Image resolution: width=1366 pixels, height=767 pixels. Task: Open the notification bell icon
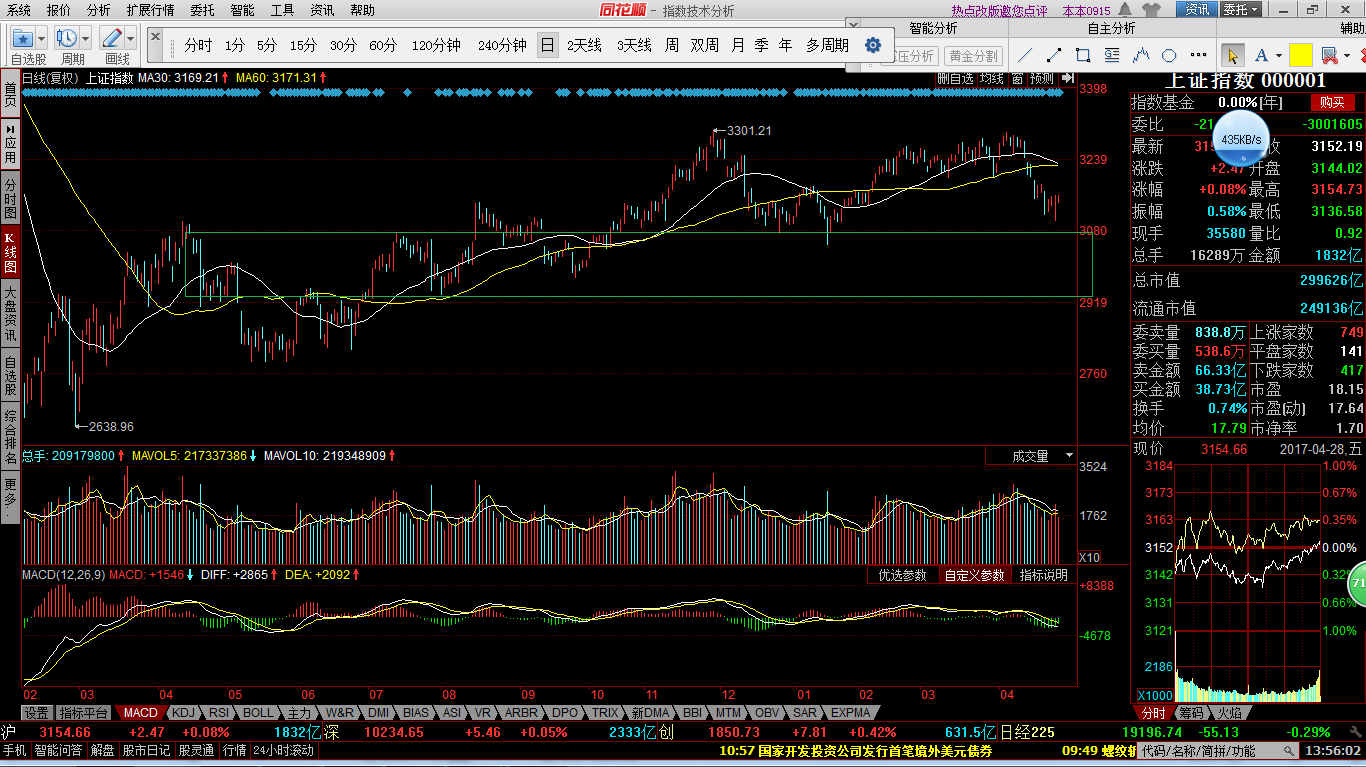(1124, 10)
